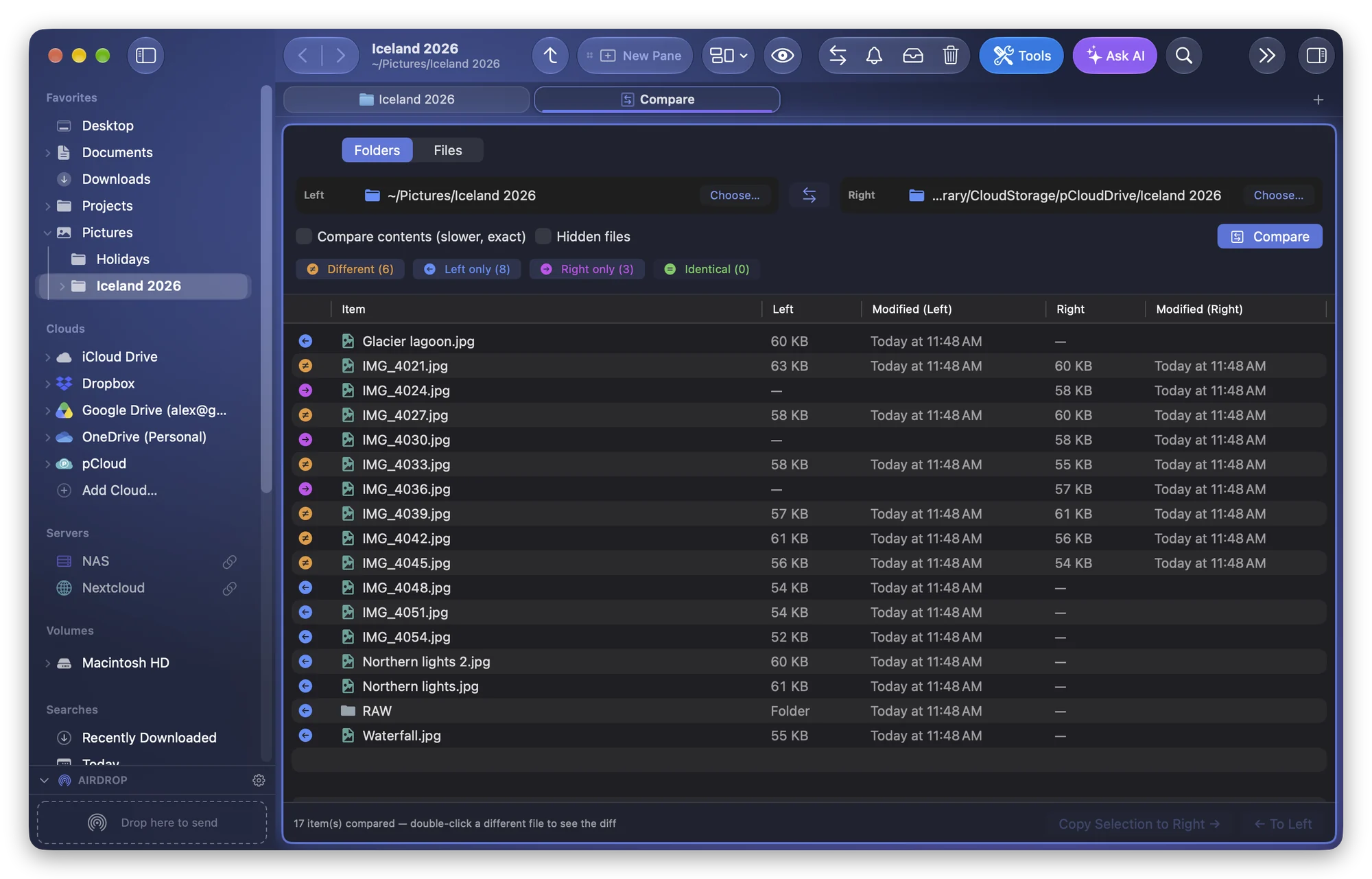The height and width of the screenshot is (879, 1372).
Task: Choose the right folder
Action: tap(1278, 196)
